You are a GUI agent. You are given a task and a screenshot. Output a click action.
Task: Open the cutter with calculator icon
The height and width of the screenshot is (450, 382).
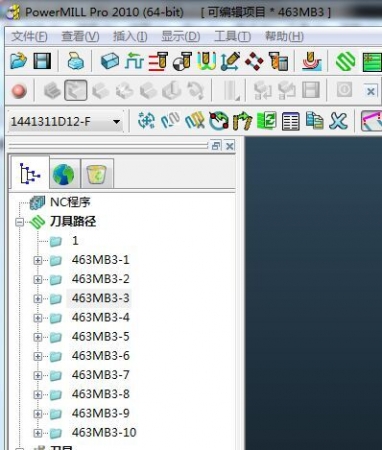[x=278, y=61]
